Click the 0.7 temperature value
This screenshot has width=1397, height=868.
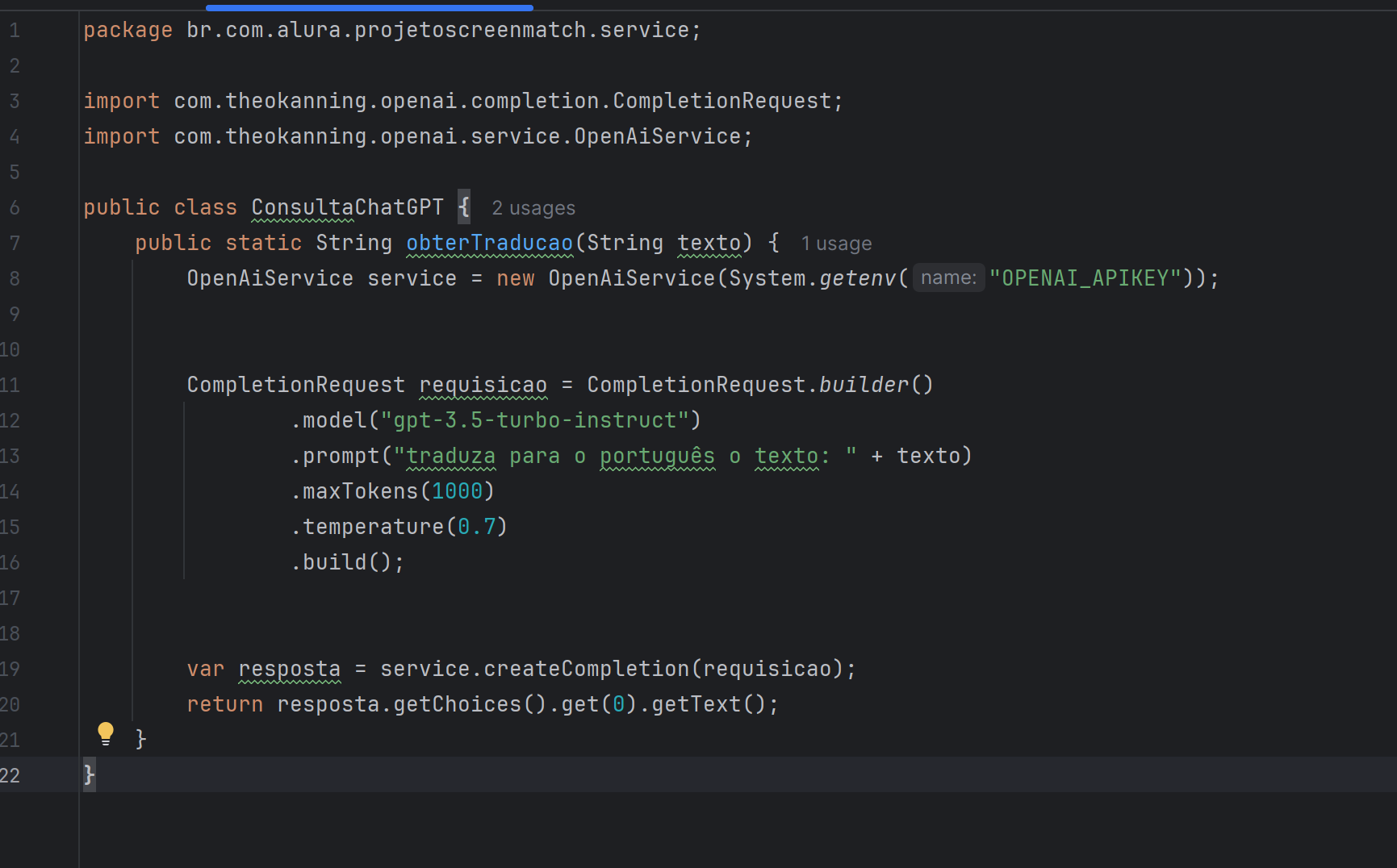477,527
